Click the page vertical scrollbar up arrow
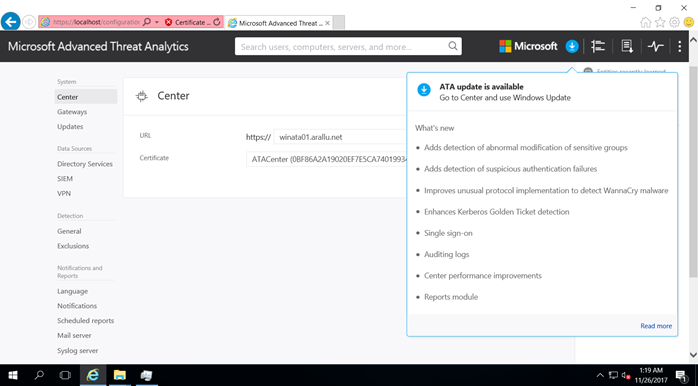 693,40
